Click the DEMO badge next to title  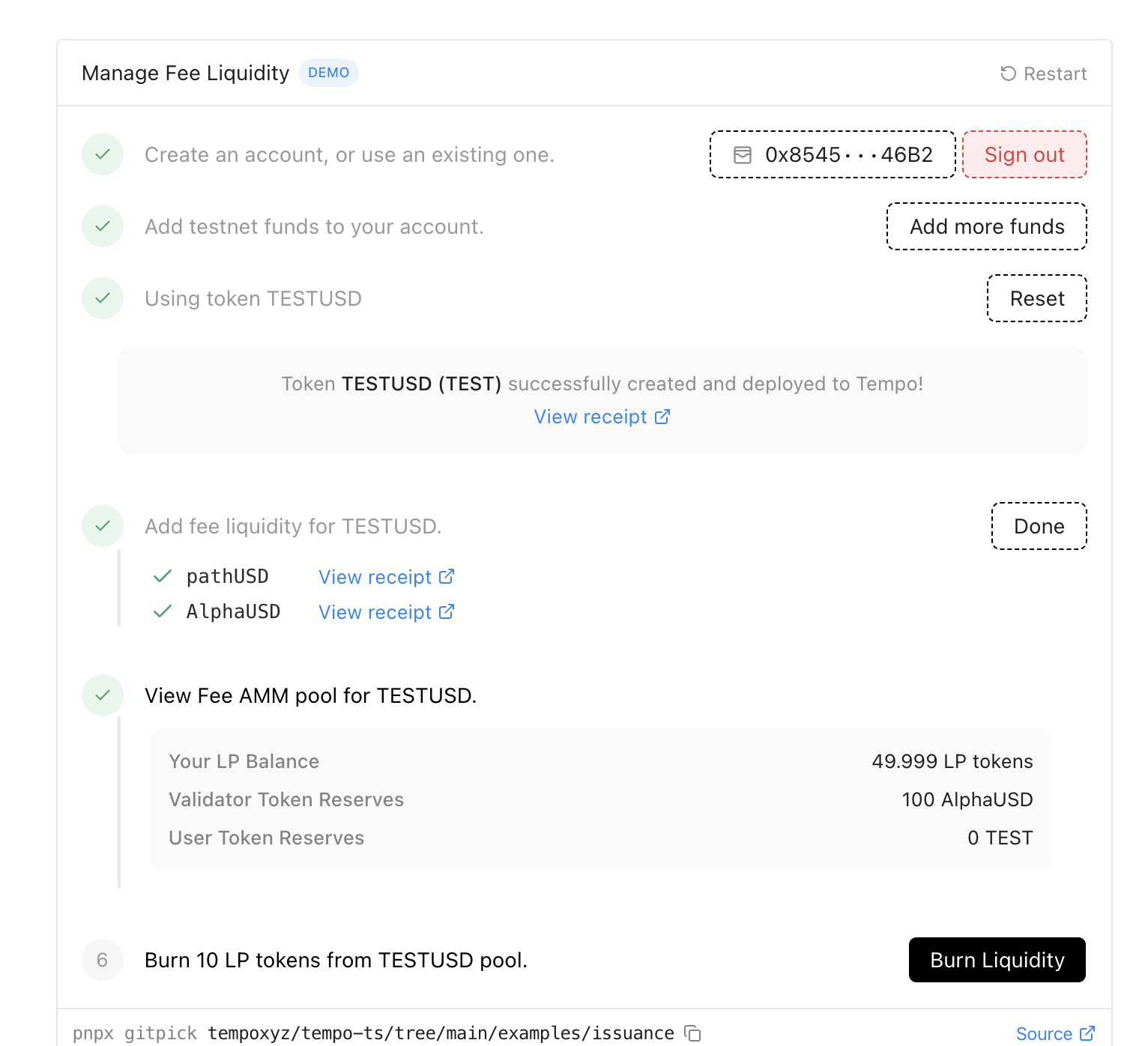[x=328, y=73]
